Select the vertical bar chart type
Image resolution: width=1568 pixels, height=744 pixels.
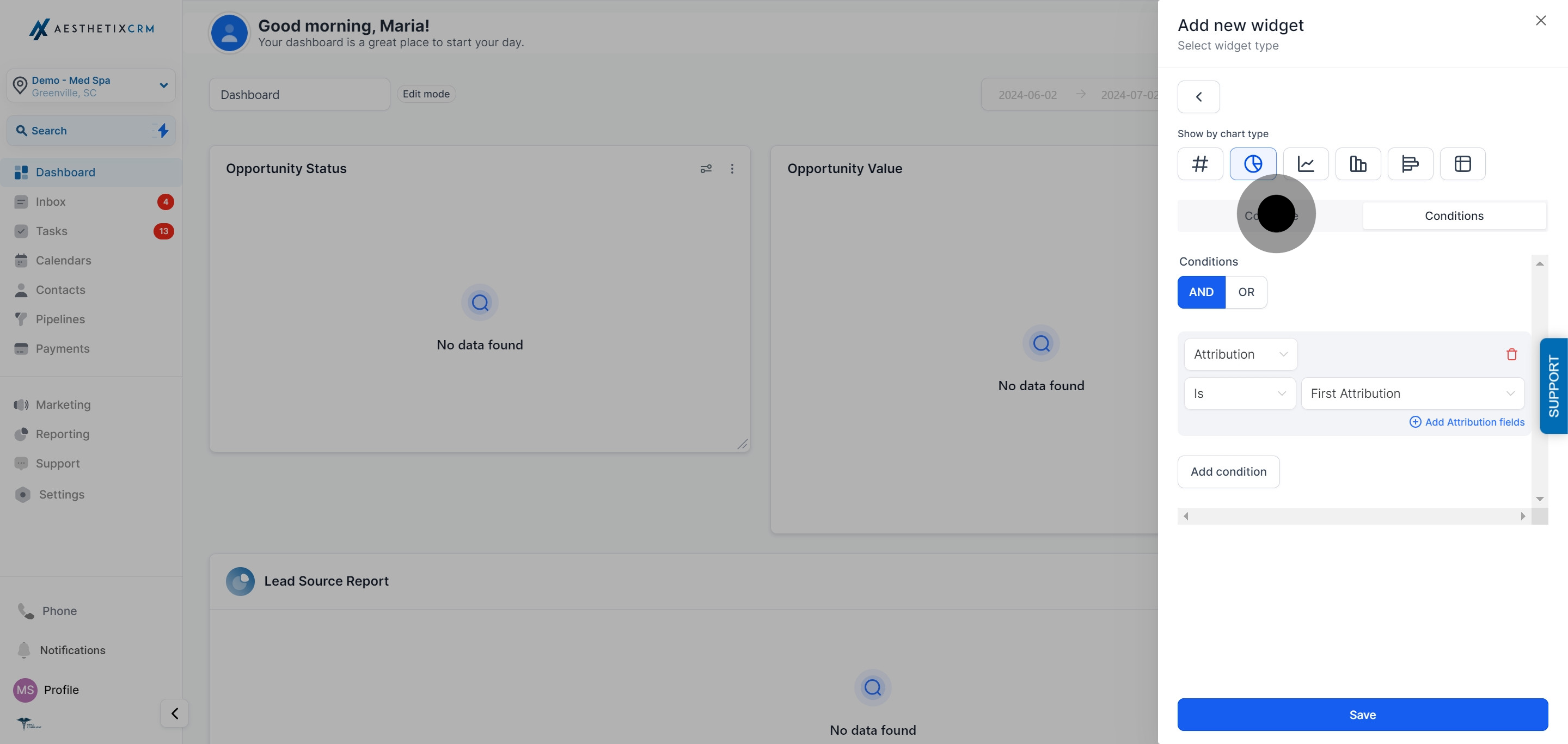[x=1358, y=164]
